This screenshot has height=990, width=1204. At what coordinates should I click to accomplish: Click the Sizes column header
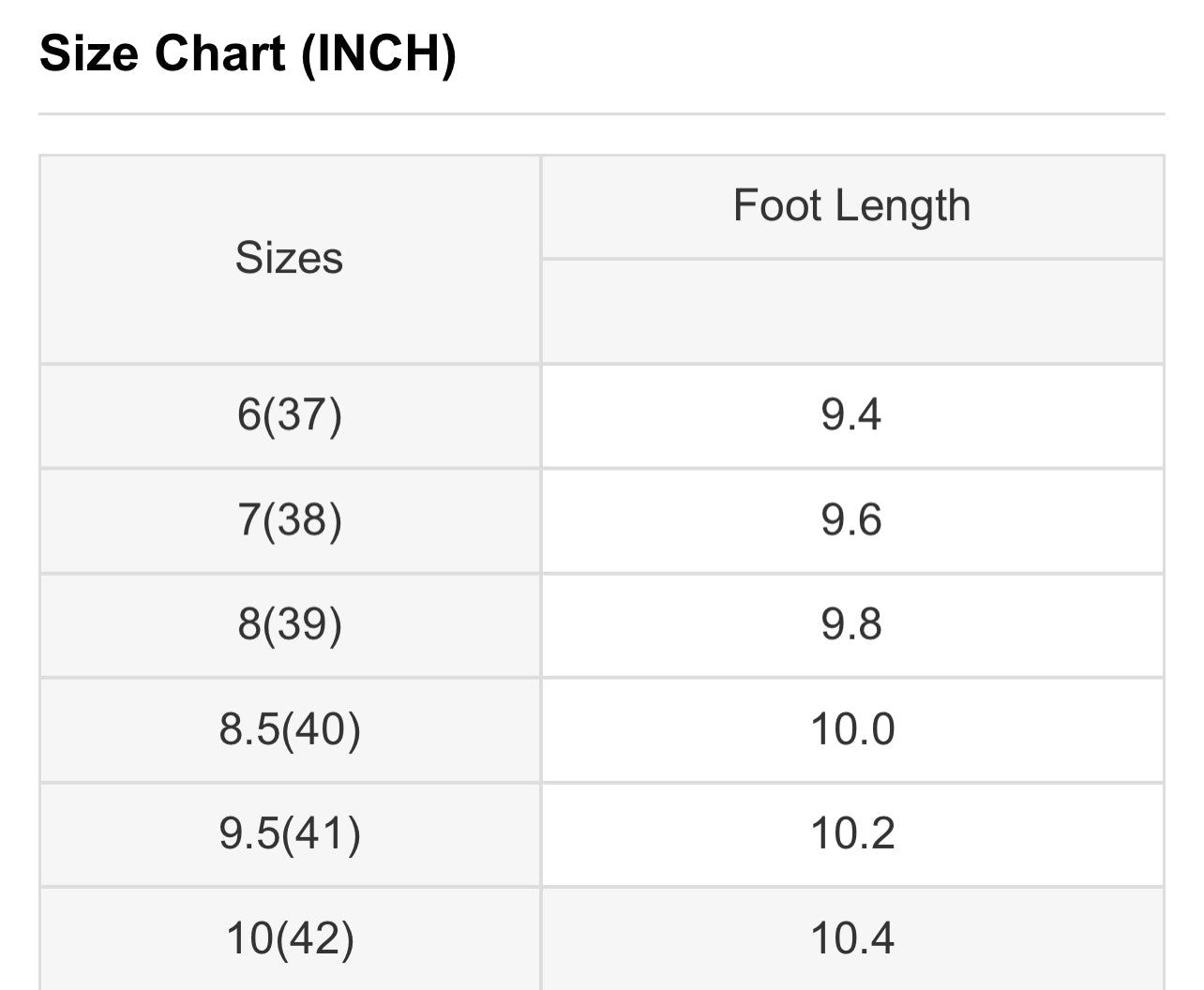[x=289, y=258]
